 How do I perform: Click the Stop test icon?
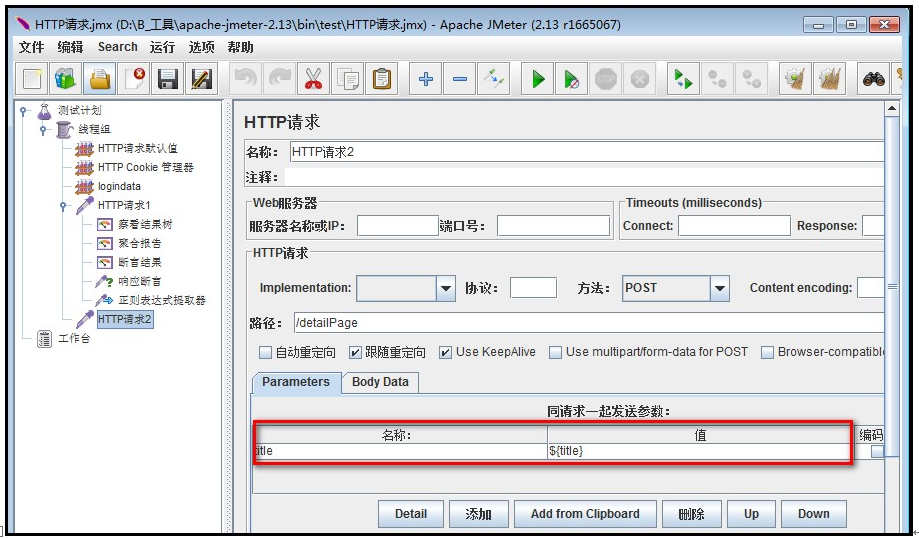click(606, 79)
